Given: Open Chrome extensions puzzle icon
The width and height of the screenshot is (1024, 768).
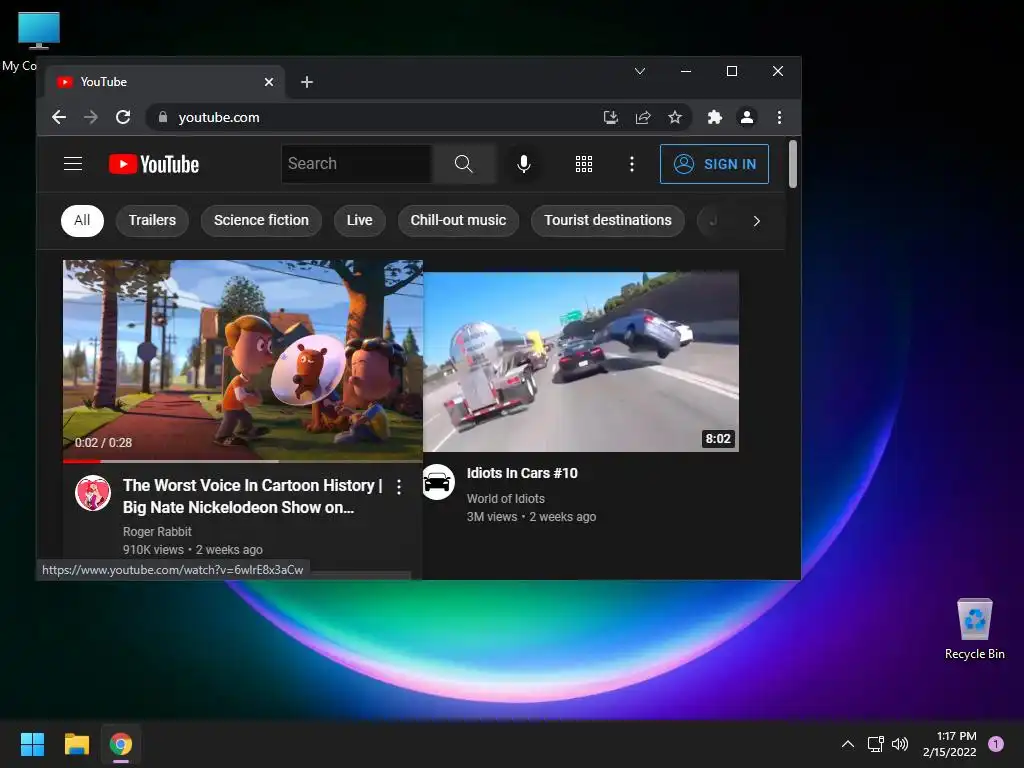Looking at the screenshot, I should (714, 118).
